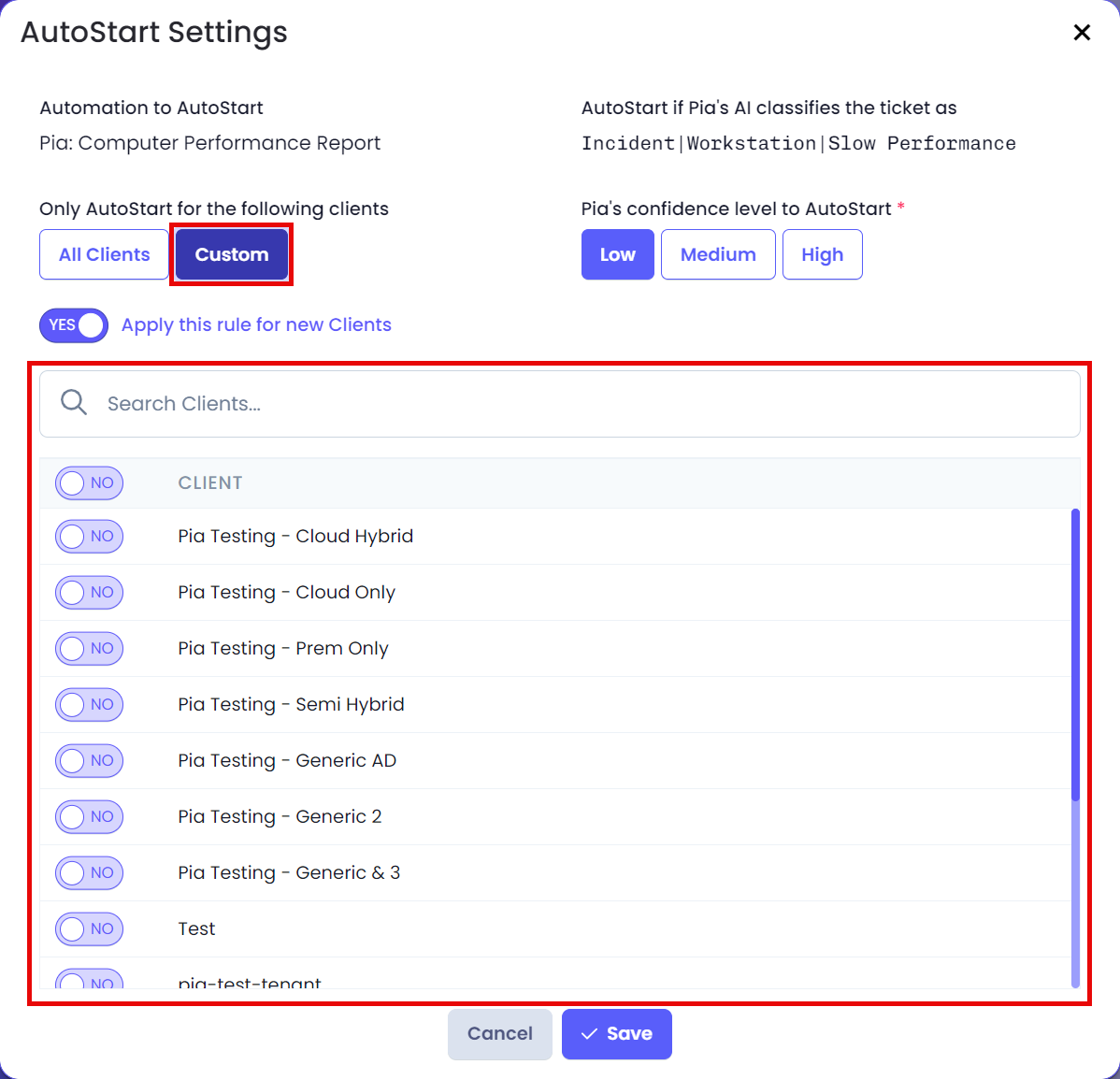The image size is (1120, 1079).
Task: Select the All Clients option
Action: 105,254
